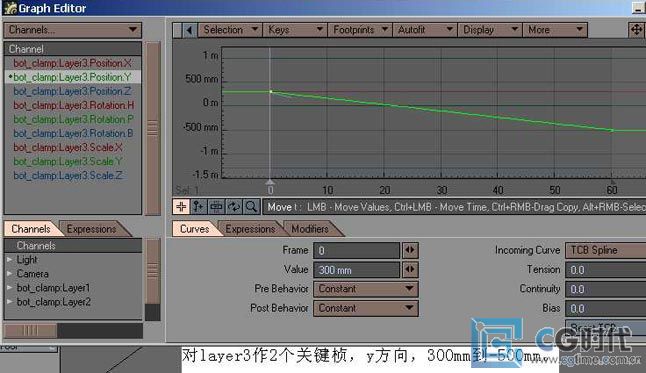The width and height of the screenshot is (646, 373).
Task: Select bot_clamp:Layer3.Rotation.H channel
Action: click(73, 105)
